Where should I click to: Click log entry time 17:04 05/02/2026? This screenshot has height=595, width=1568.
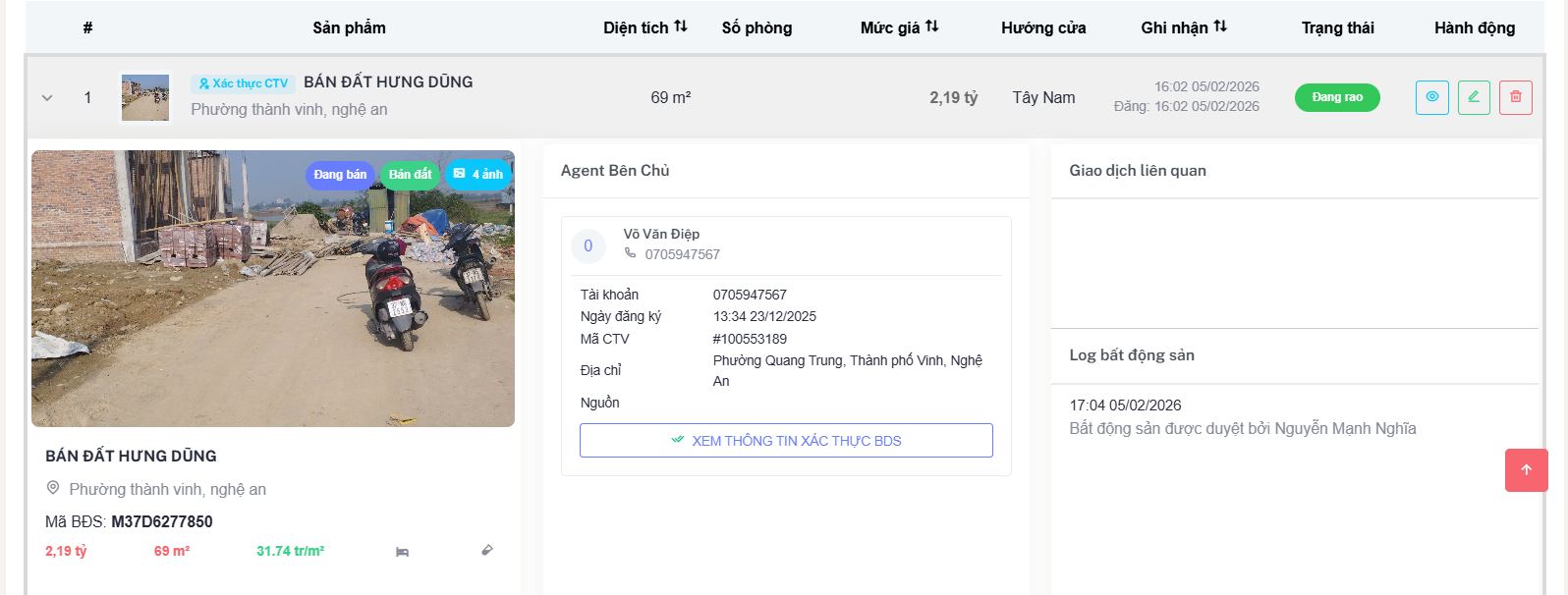point(1125,406)
